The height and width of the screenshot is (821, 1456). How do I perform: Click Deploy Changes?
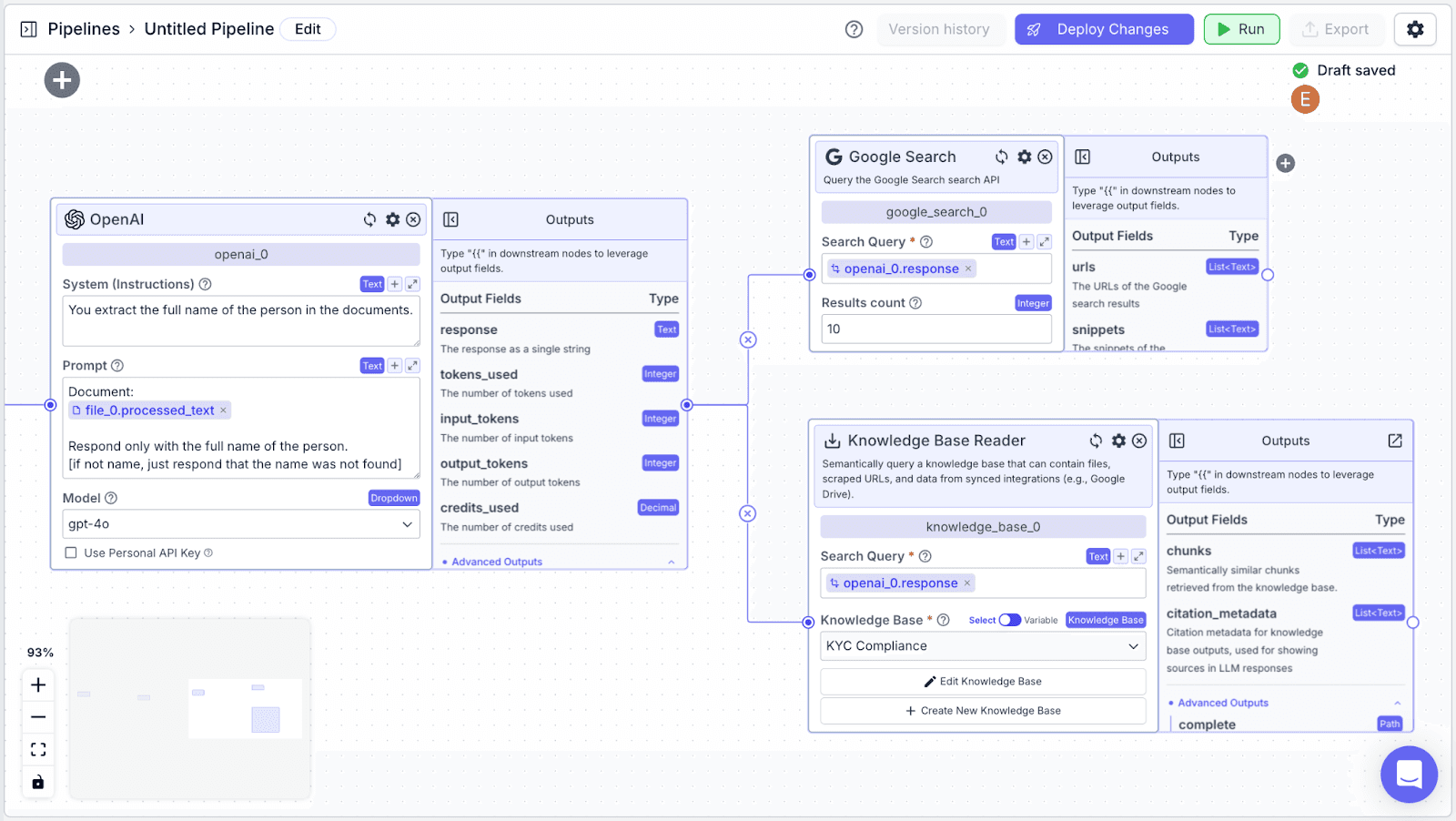(1104, 29)
